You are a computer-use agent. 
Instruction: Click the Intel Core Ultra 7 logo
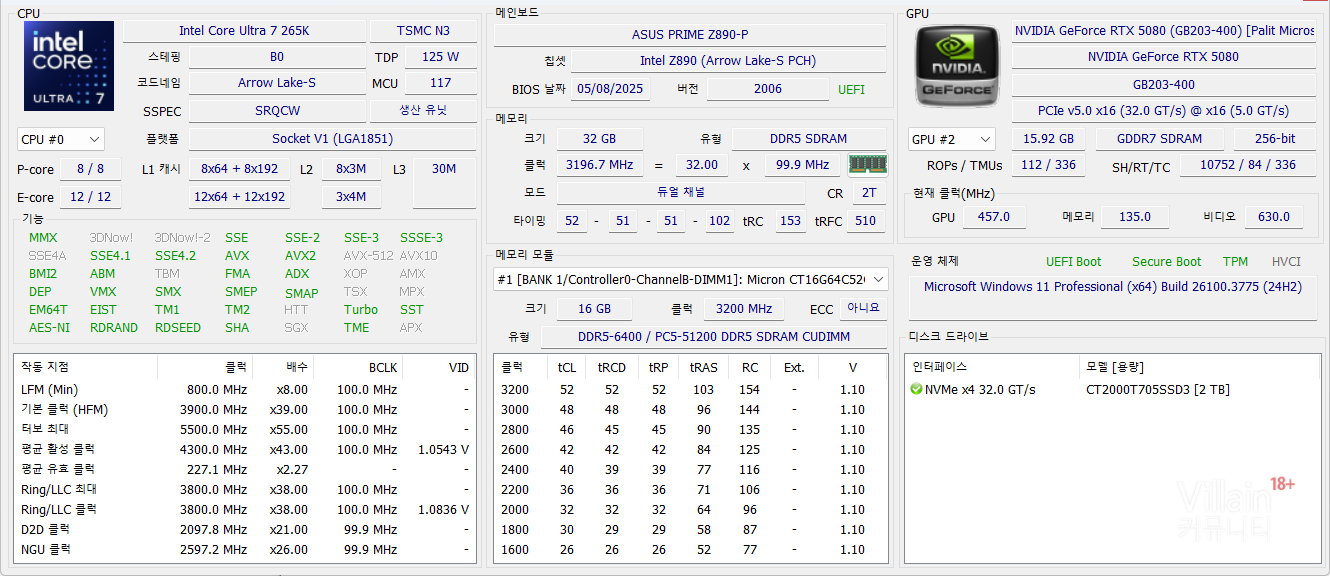tap(63, 67)
